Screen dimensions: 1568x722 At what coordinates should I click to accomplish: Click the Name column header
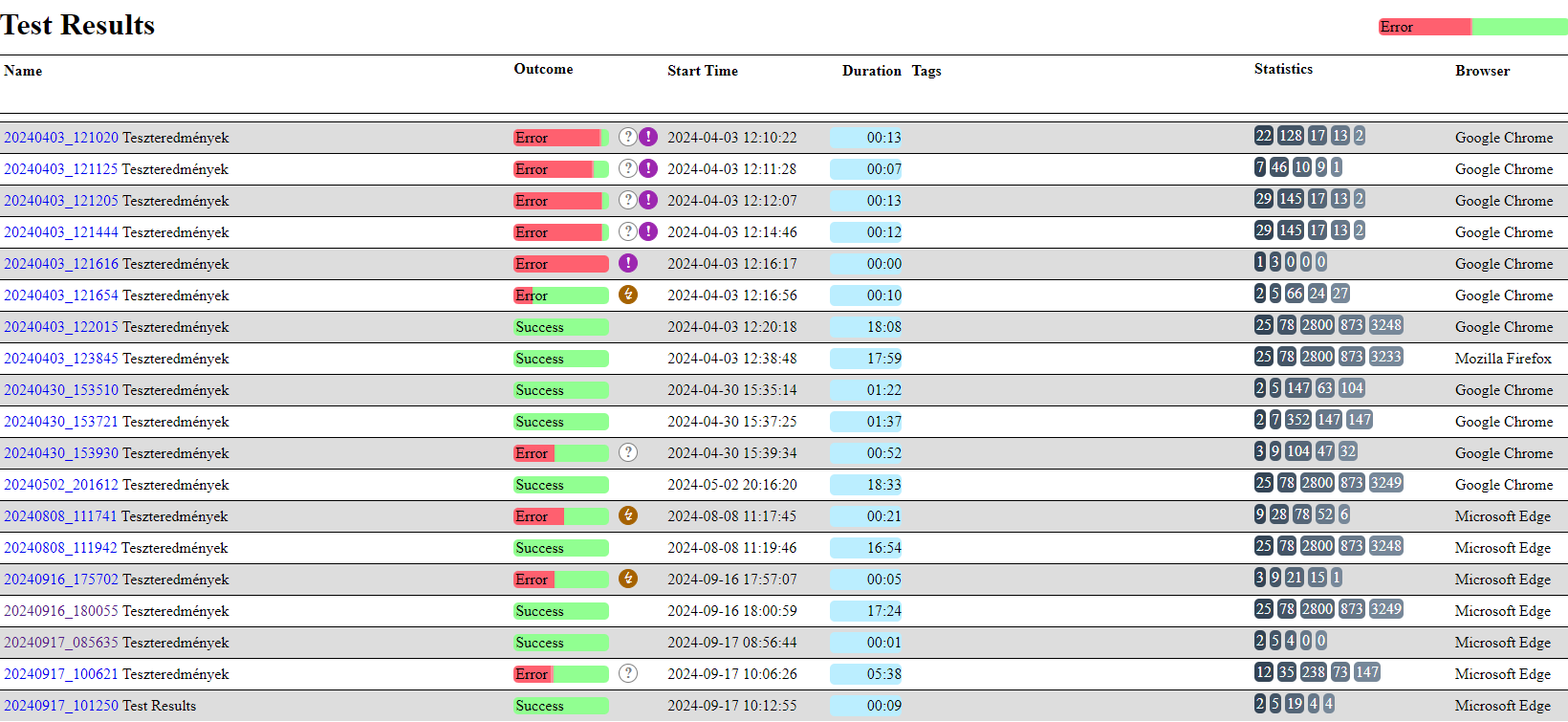click(x=23, y=71)
